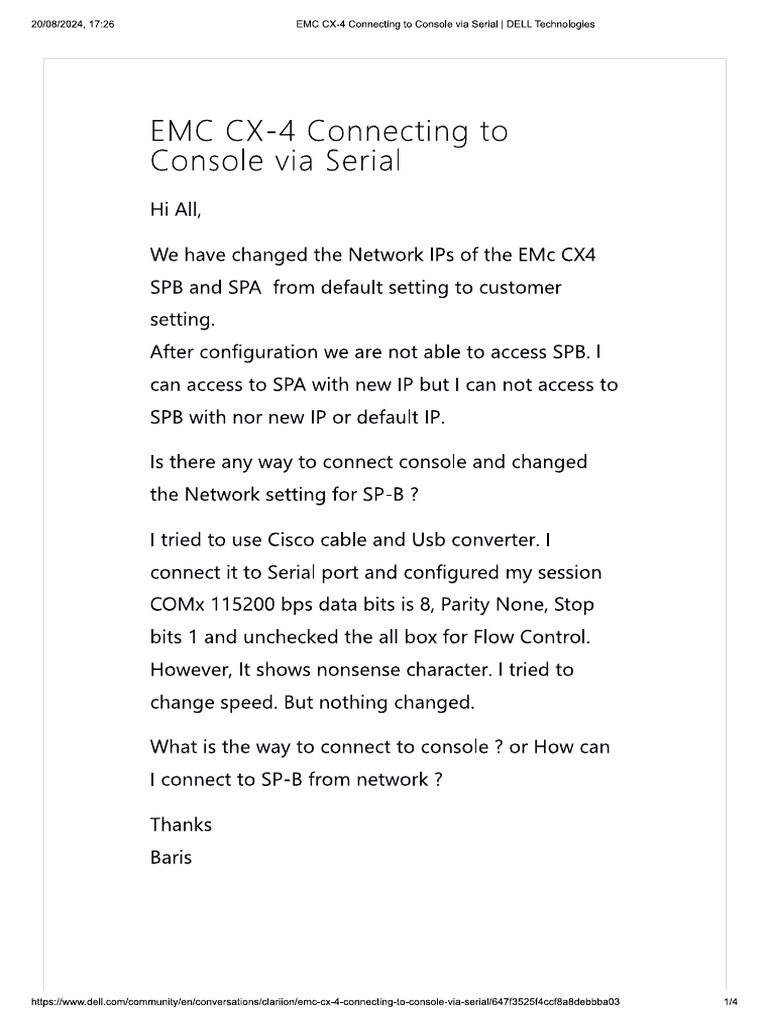Click the 'EMC CX-4 Connecting to' heading line
The height and width of the screenshot is (1024, 768).
click(329, 131)
